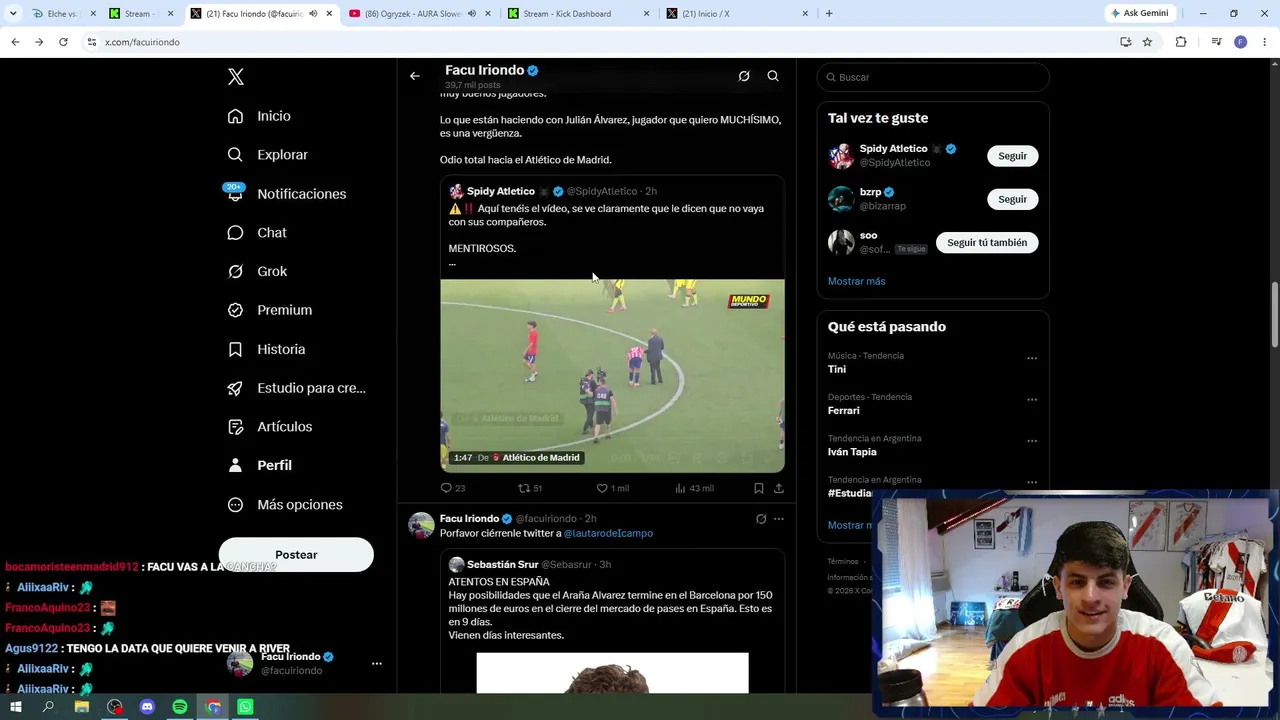Viewport: 1280px width, 720px height.
Task: Follow bzrp in suggestions
Action: coord(1012,199)
